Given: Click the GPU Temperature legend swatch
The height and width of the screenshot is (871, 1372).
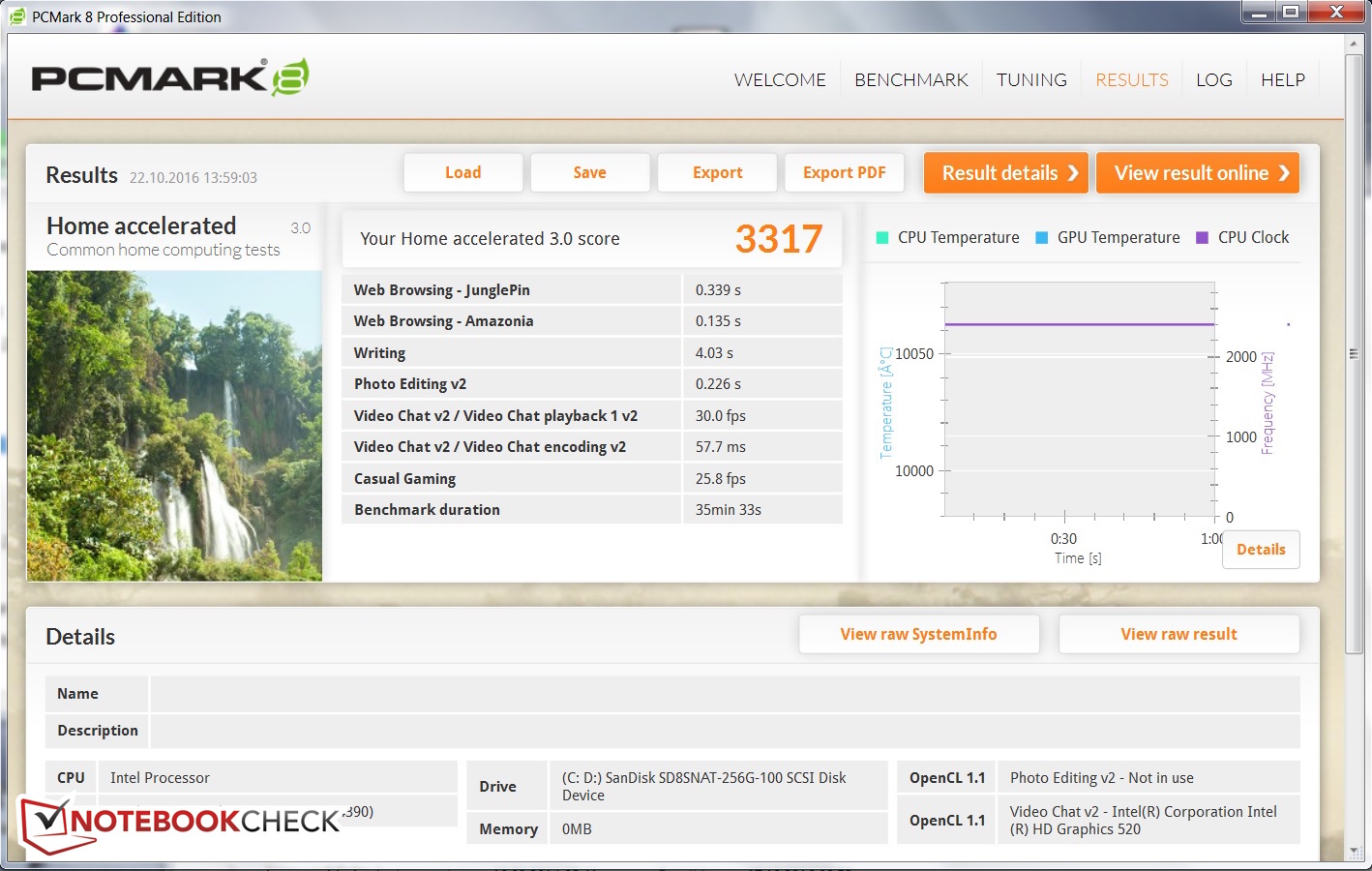Looking at the screenshot, I should [1042, 238].
